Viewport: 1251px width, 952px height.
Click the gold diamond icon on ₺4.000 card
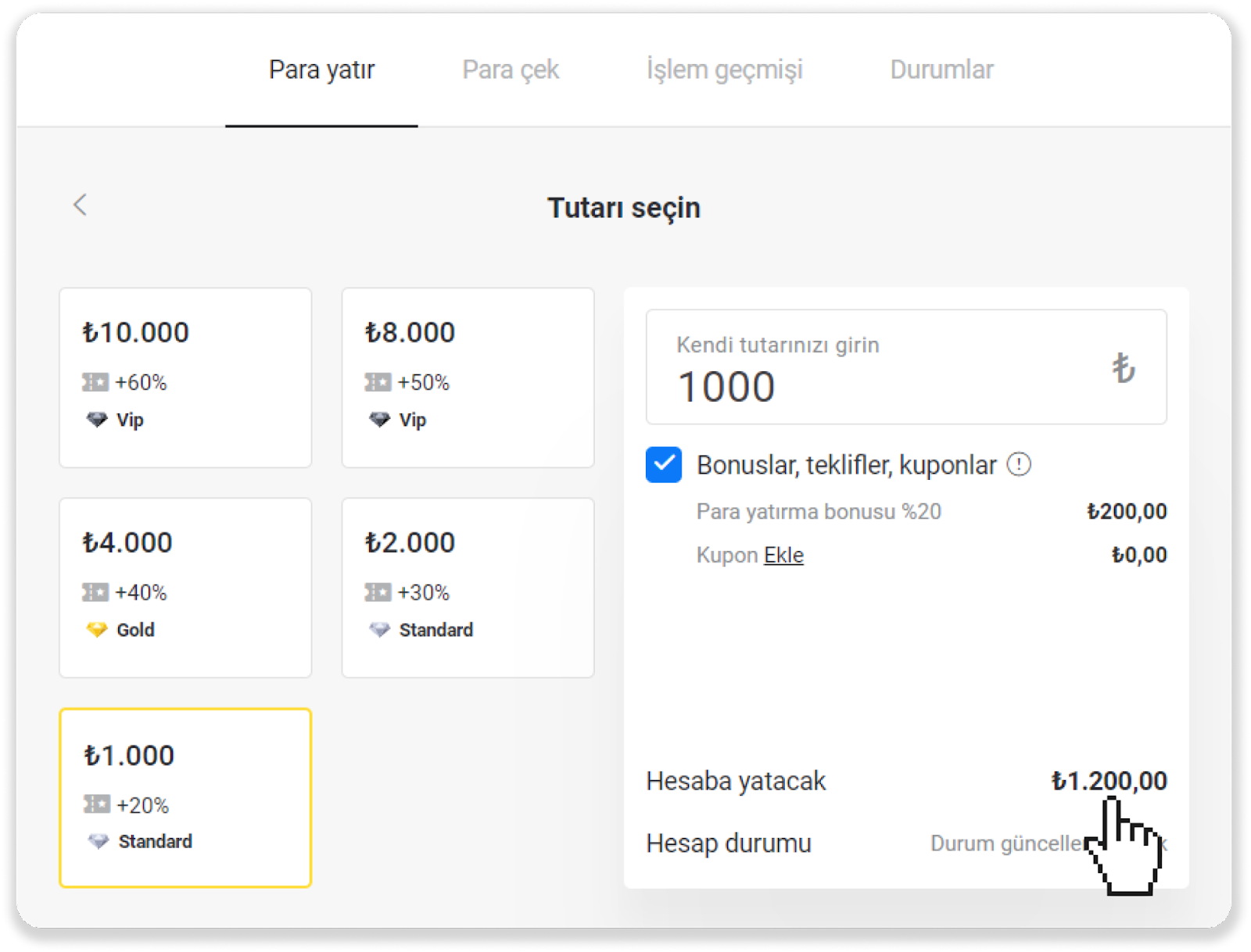(x=97, y=629)
